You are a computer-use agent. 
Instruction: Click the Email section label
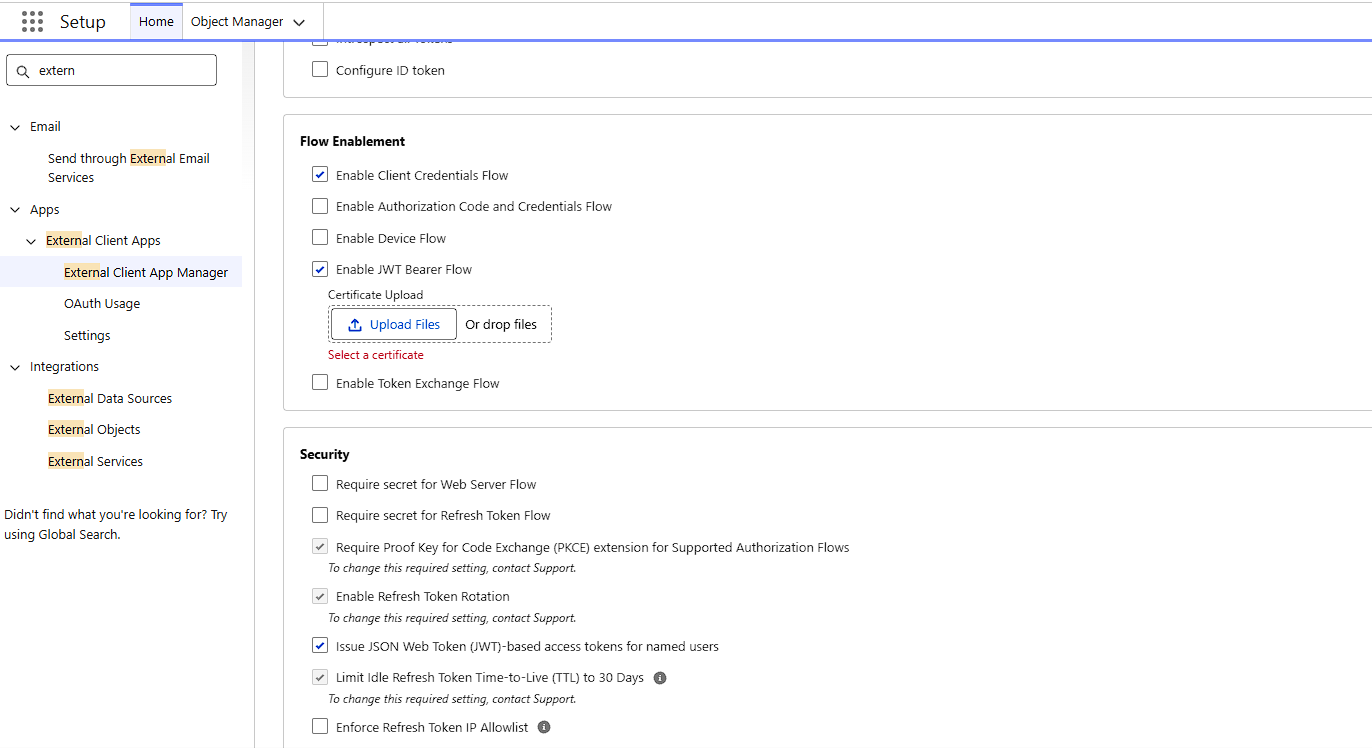click(x=45, y=127)
